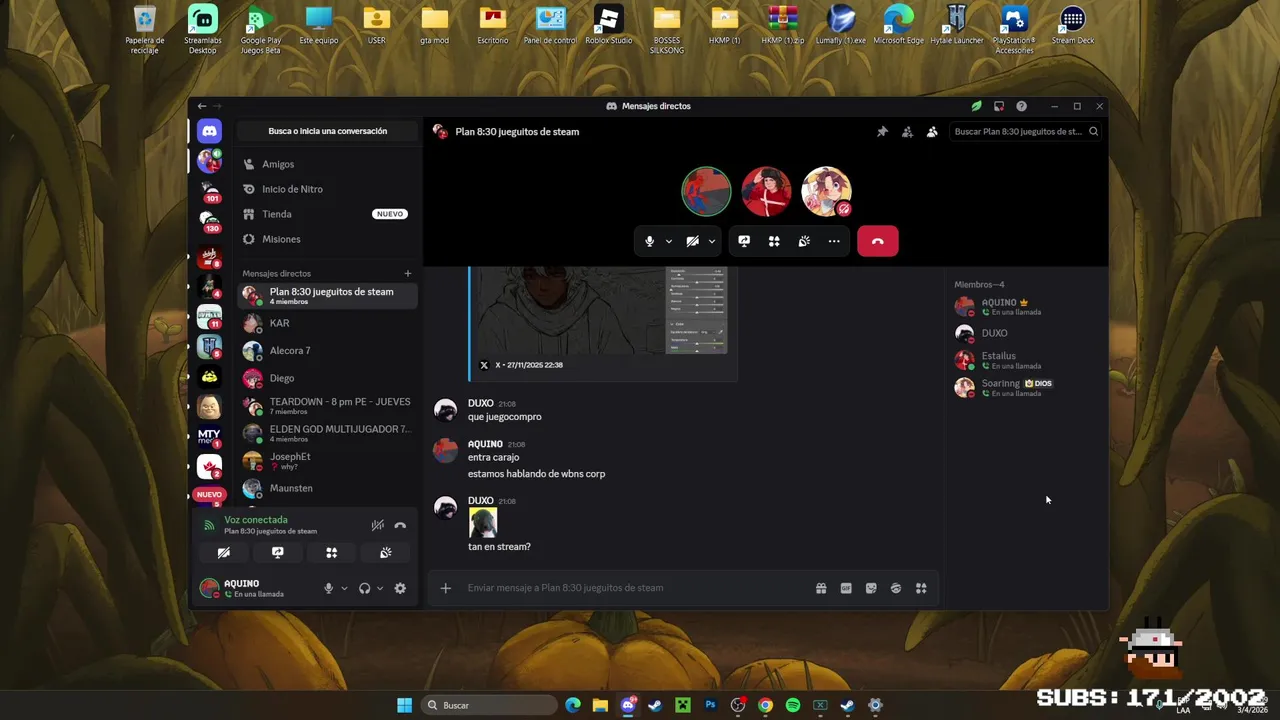Open more options three-dot call menu
The image size is (1280, 720).
click(834, 241)
